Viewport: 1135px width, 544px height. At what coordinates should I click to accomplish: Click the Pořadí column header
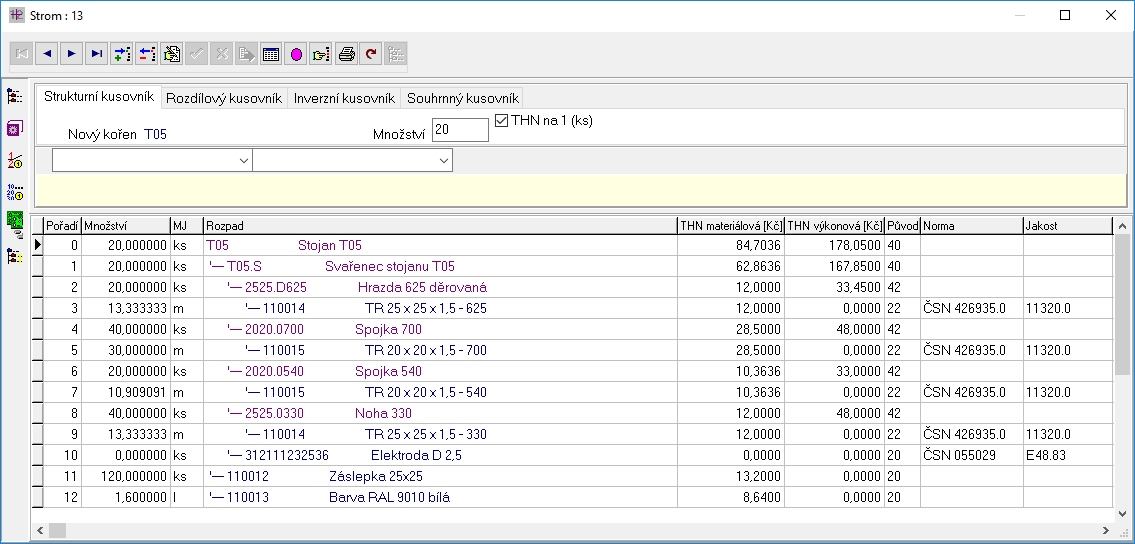pos(62,226)
